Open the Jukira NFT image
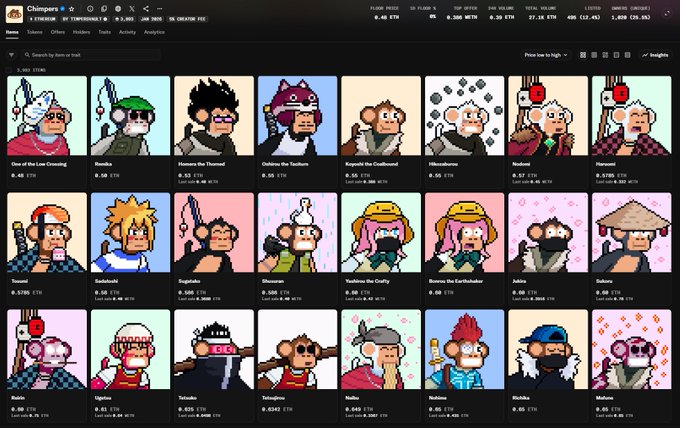The image size is (680, 428). pos(548,232)
